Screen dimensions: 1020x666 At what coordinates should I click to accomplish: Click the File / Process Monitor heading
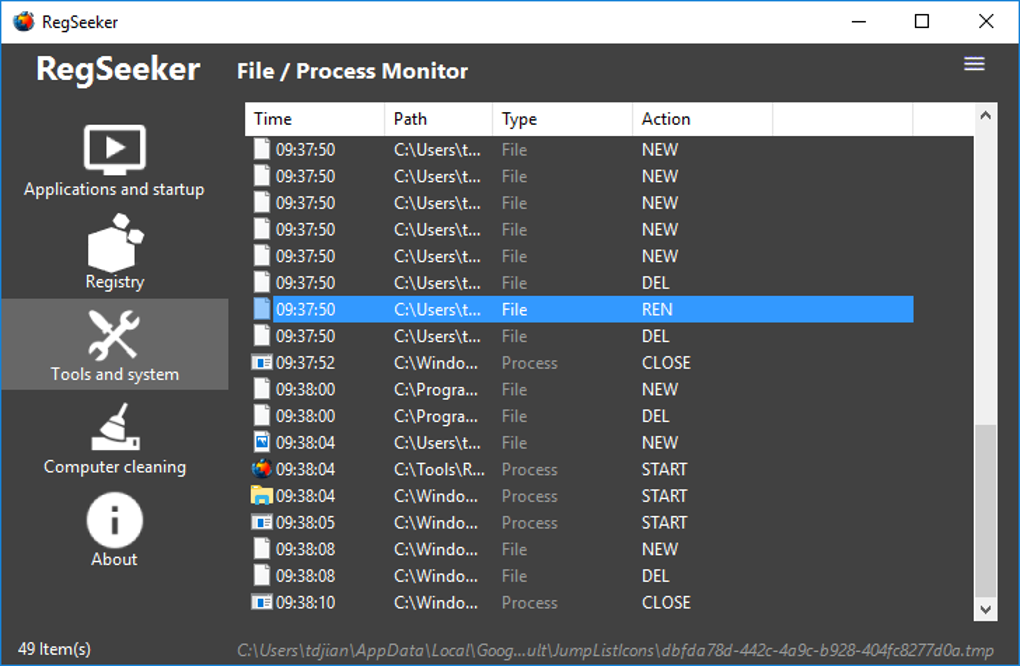(352, 71)
